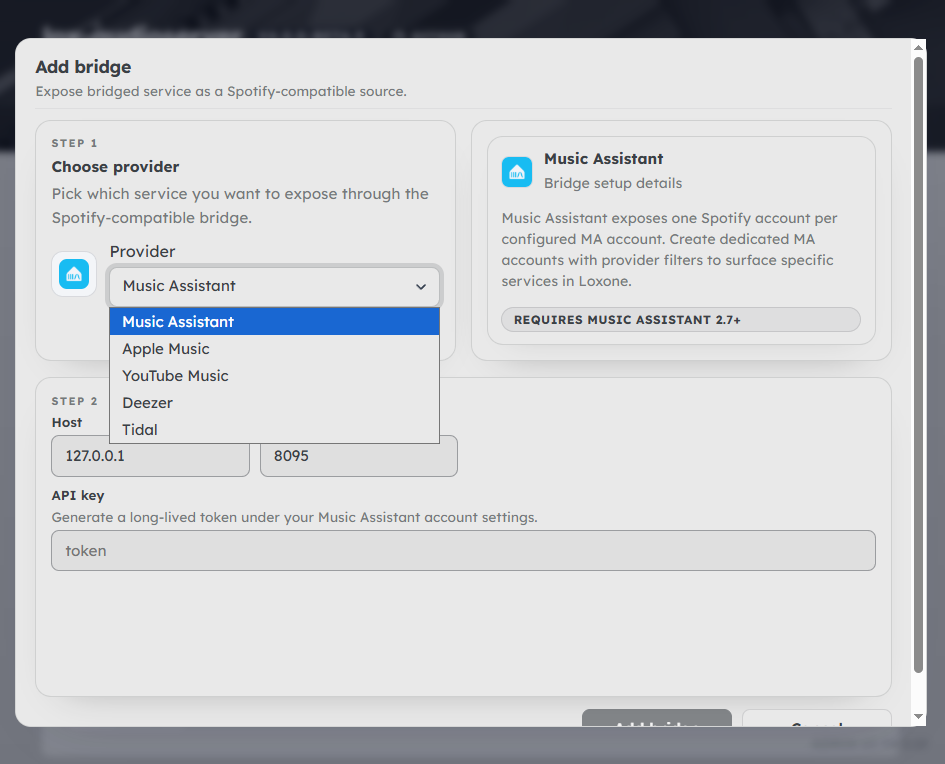Click the scrollbar down arrow
945x764 pixels.
(x=919, y=716)
